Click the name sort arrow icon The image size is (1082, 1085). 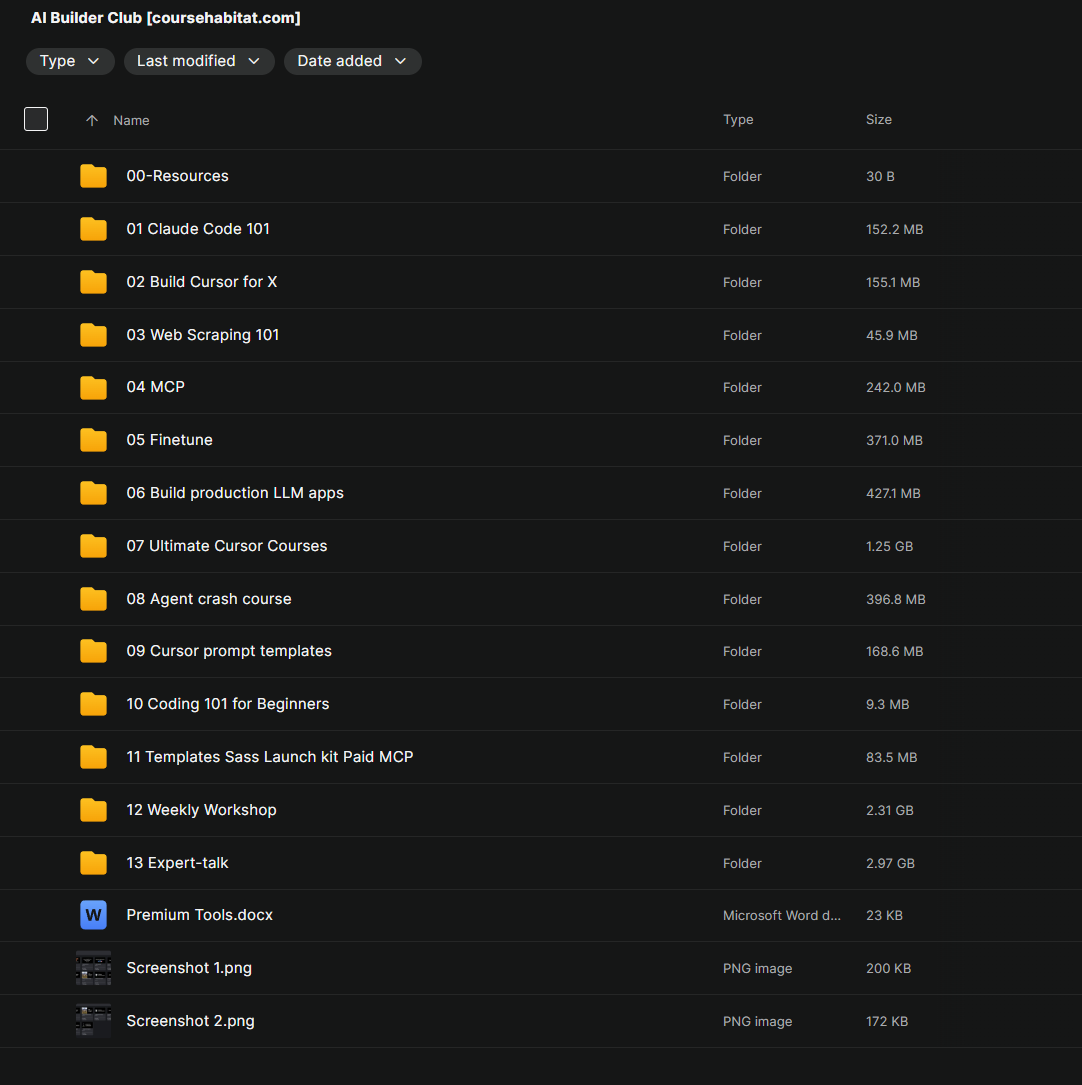pyautogui.click(x=92, y=120)
